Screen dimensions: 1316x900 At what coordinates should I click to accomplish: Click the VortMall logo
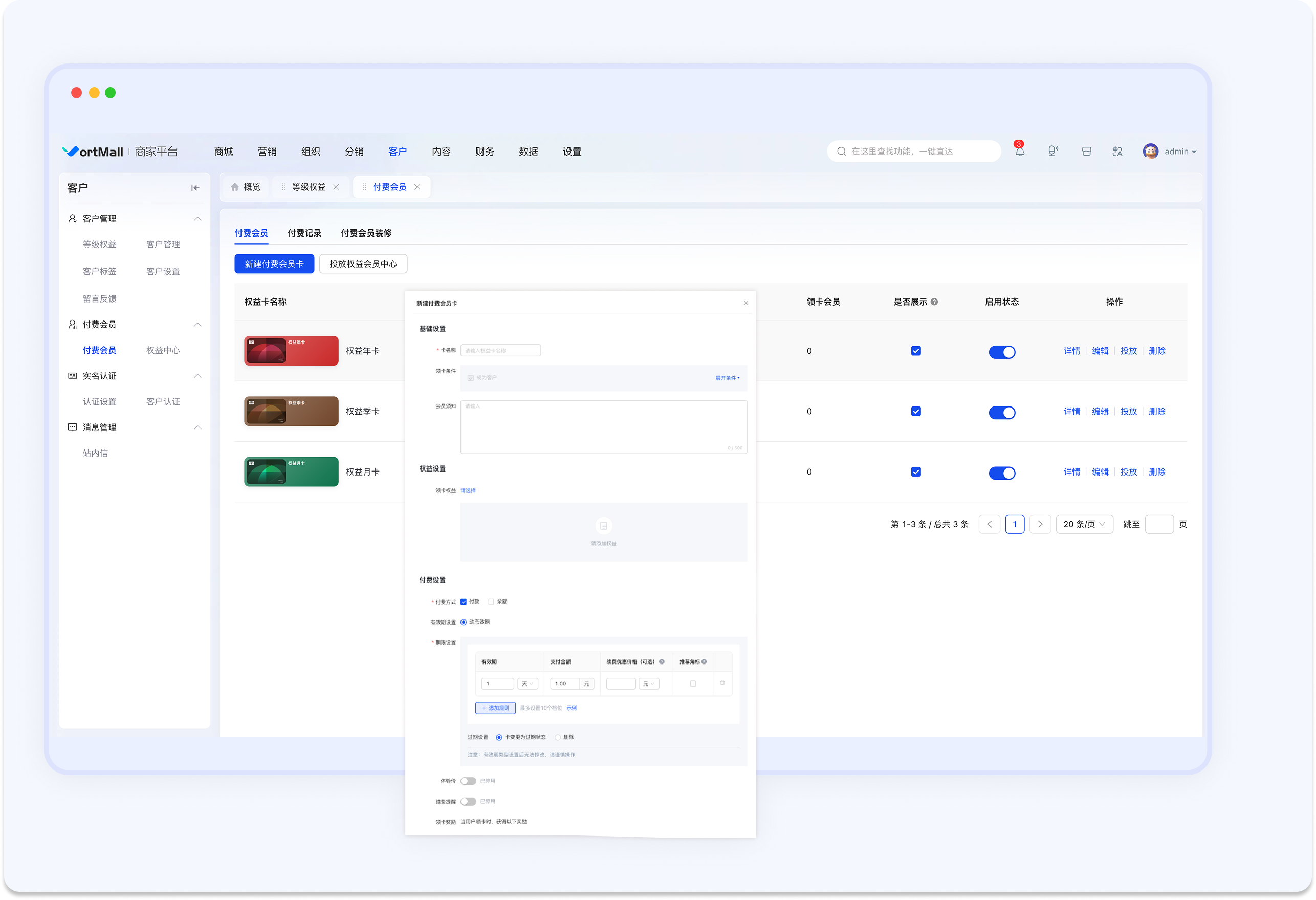pos(92,152)
